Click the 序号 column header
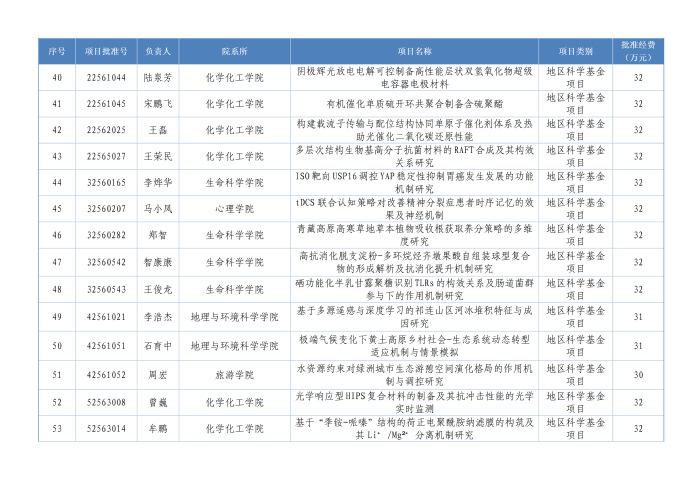This screenshot has height=489, width=691. [x=57, y=51]
